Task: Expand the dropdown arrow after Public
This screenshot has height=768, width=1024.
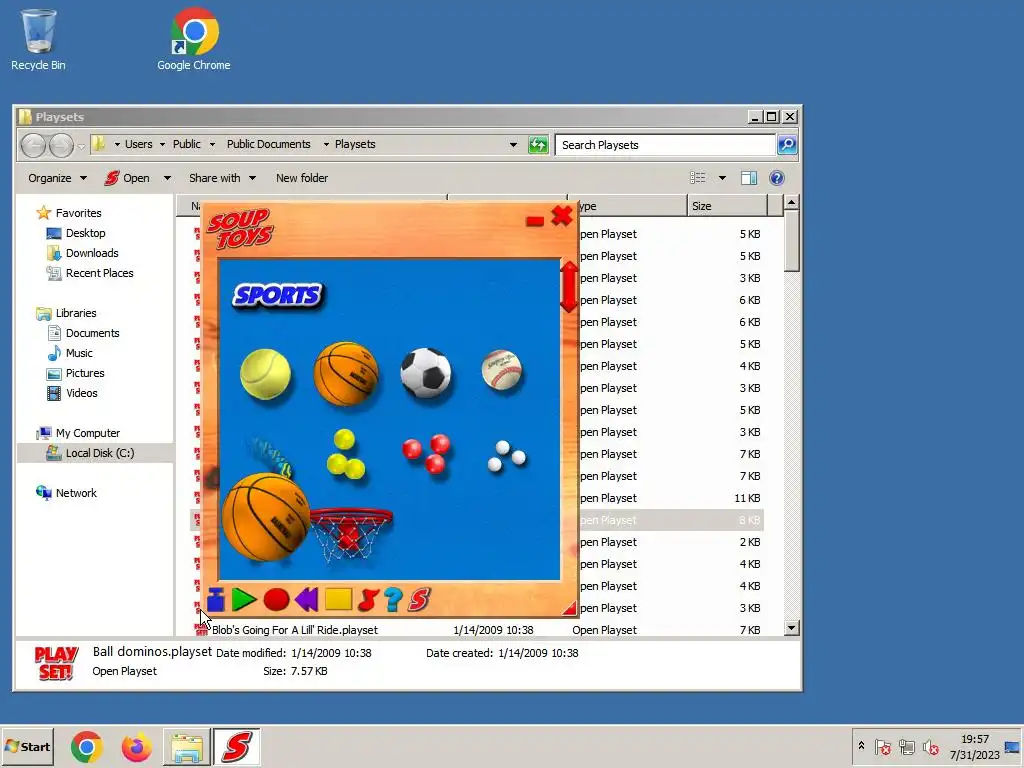Action: 212,144
